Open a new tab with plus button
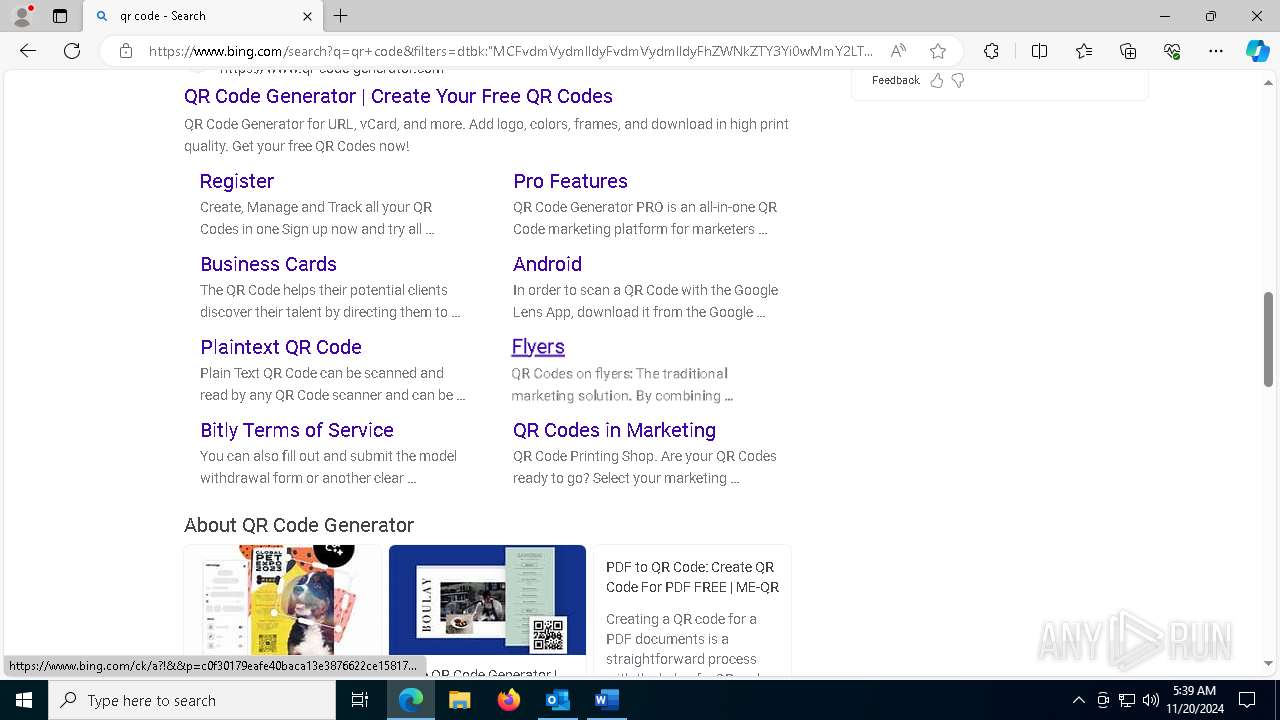1280x720 pixels. [x=340, y=16]
